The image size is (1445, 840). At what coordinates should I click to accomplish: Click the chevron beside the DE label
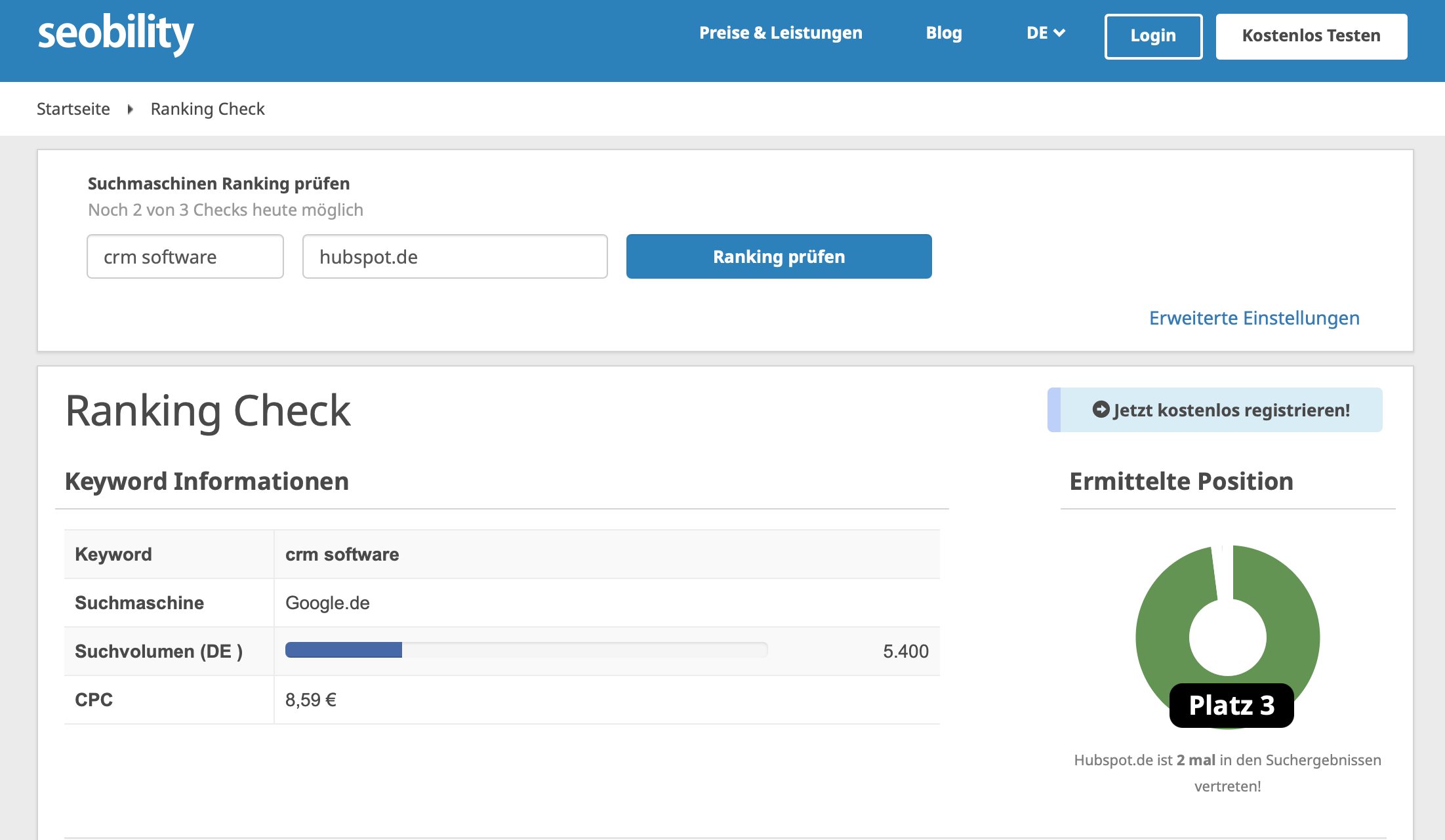click(1061, 33)
